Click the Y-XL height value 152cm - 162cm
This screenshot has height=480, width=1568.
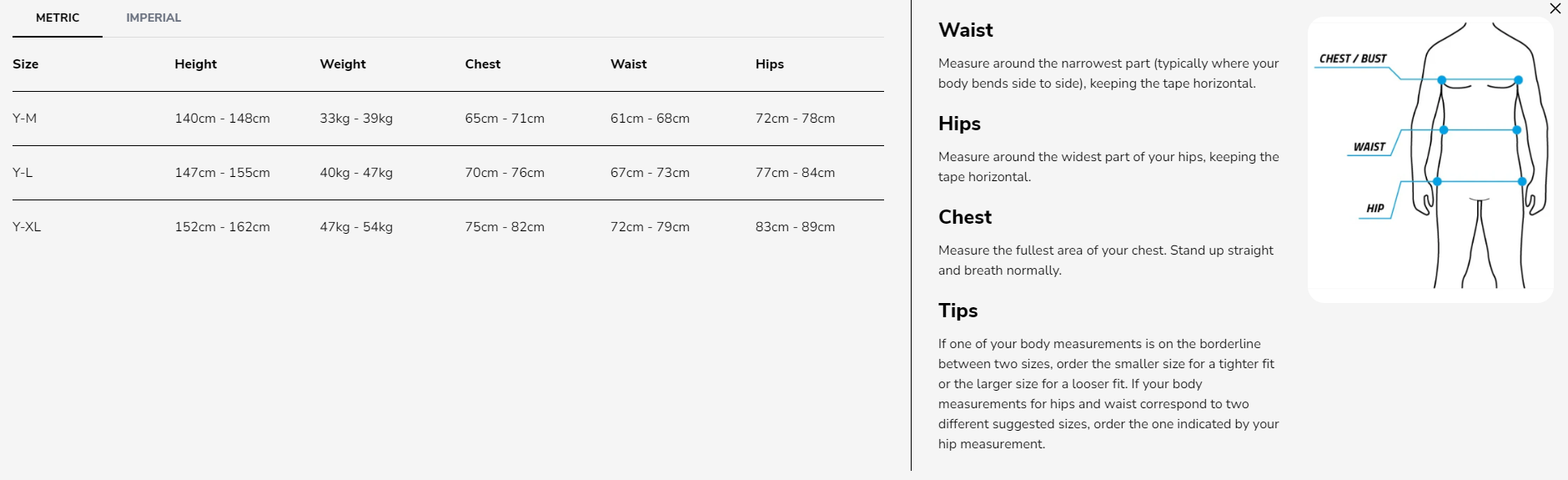pyautogui.click(x=222, y=227)
